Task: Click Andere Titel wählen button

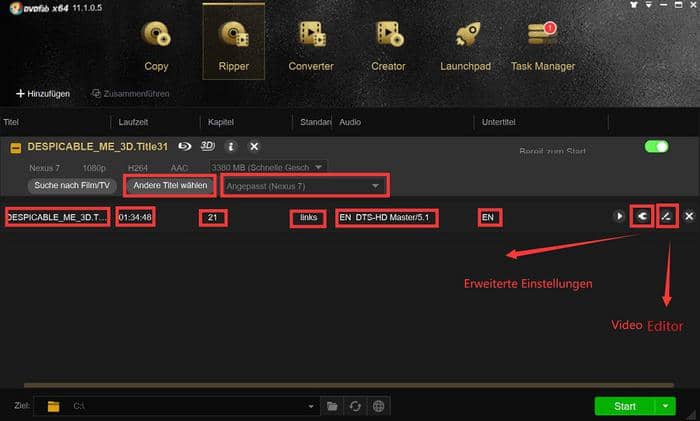Action: pos(170,185)
